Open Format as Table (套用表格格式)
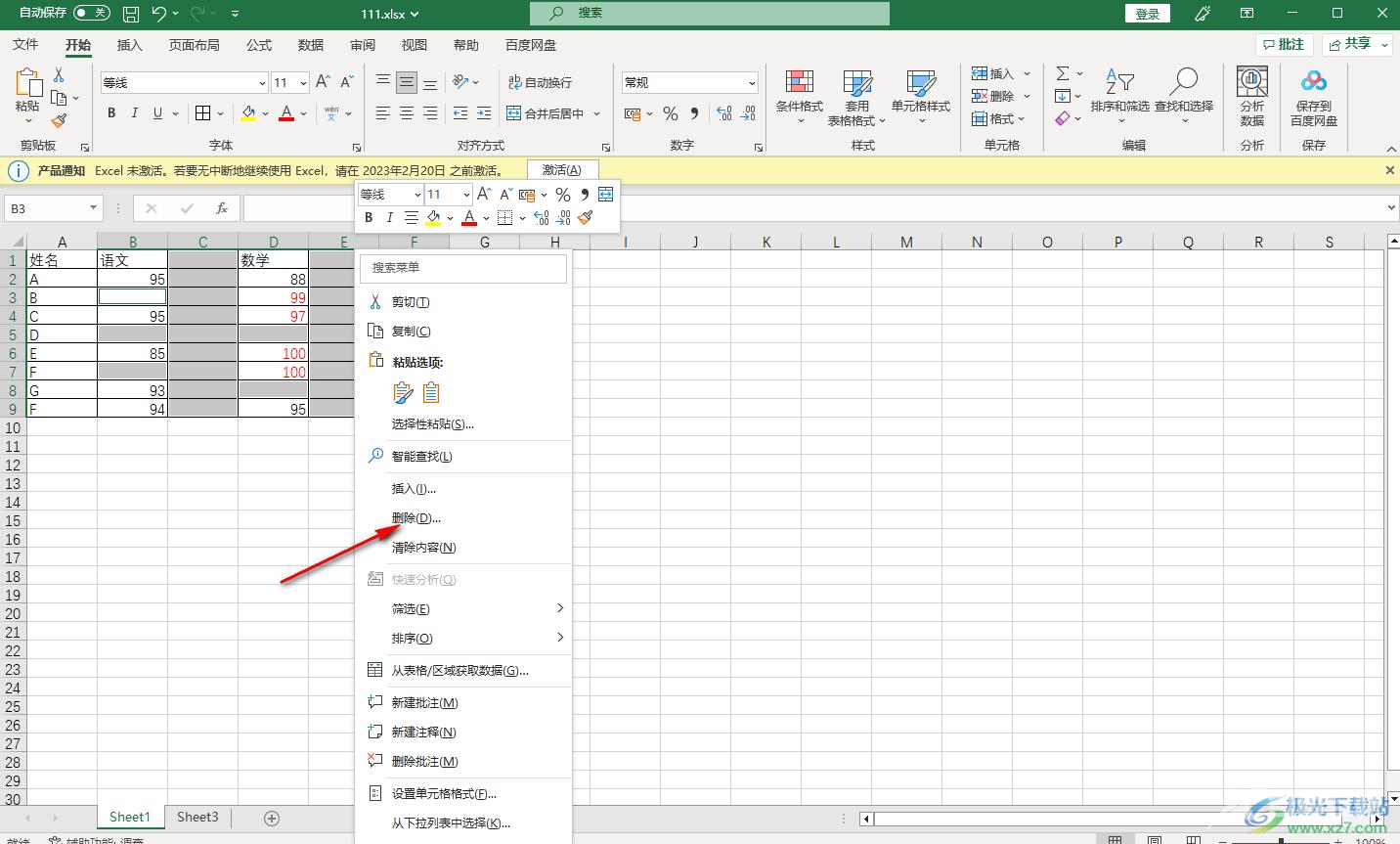This screenshot has width=1400, height=844. click(x=856, y=97)
